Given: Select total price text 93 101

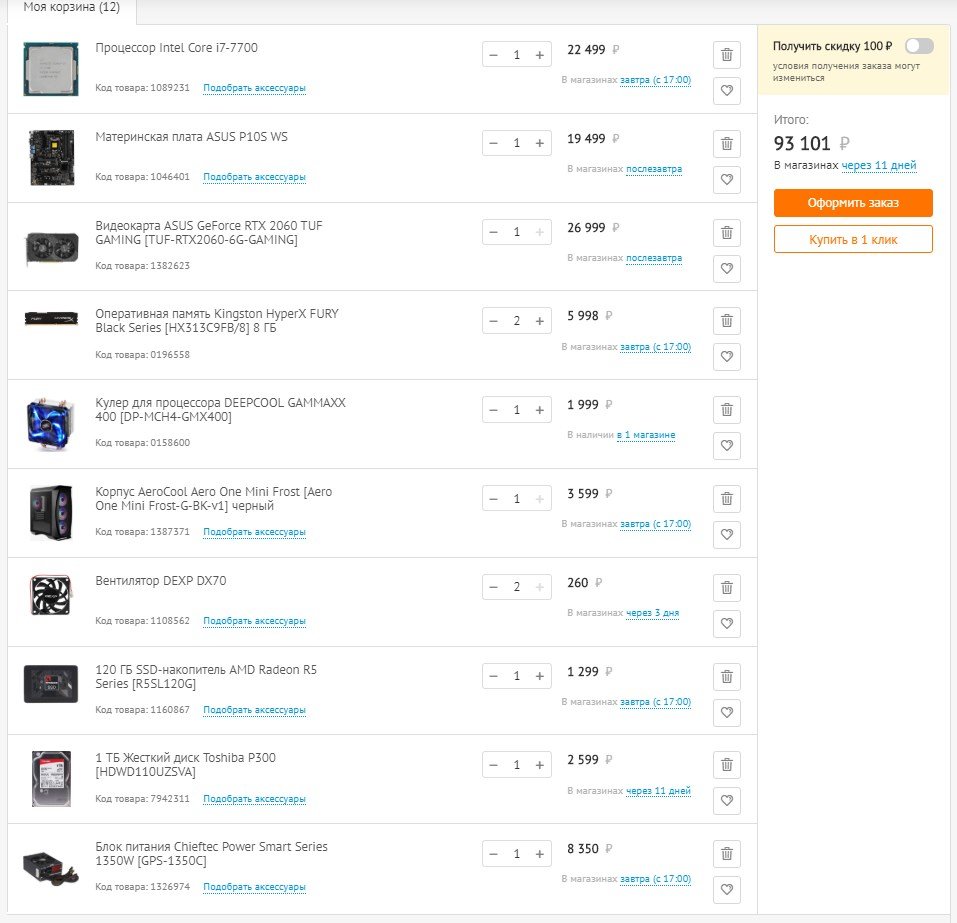Looking at the screenshot, I should [802, 143].
